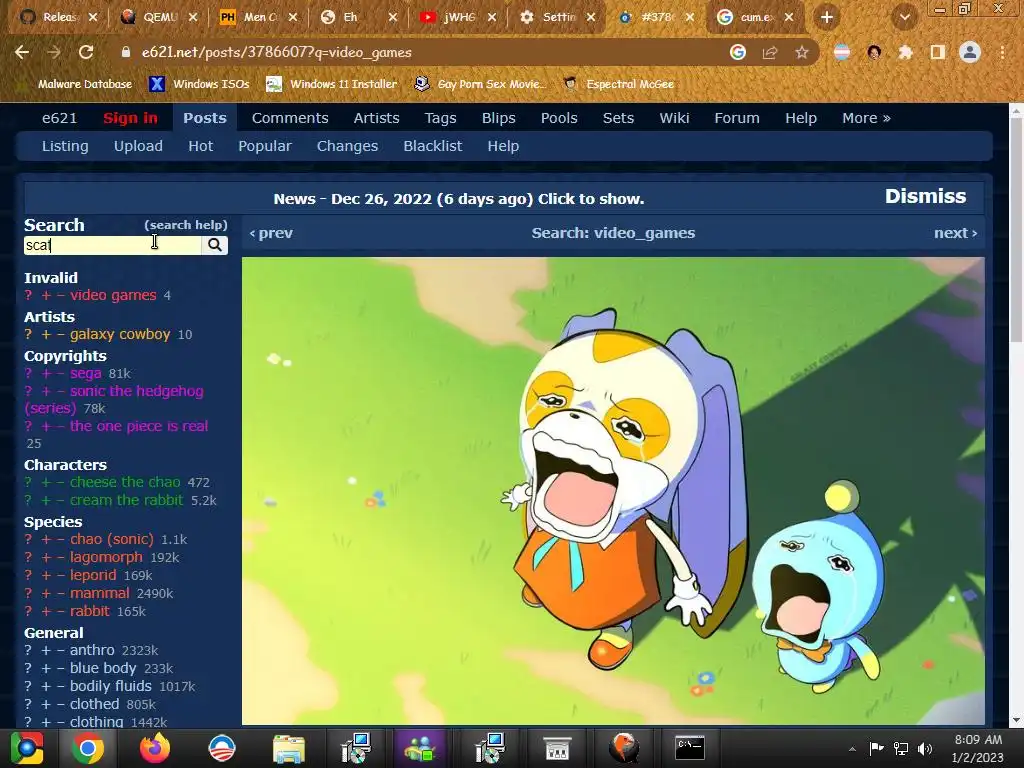Open wiki question mark for blue body
The width and height of the screenshot is (1024, 768).
point(28,669)
